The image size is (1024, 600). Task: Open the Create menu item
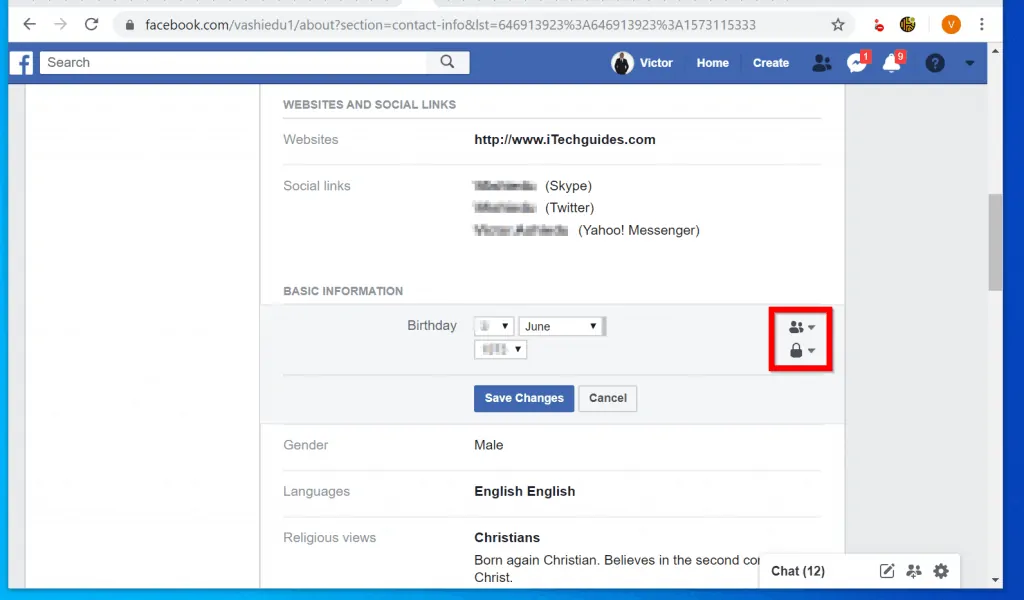click(x=770, y=62)
